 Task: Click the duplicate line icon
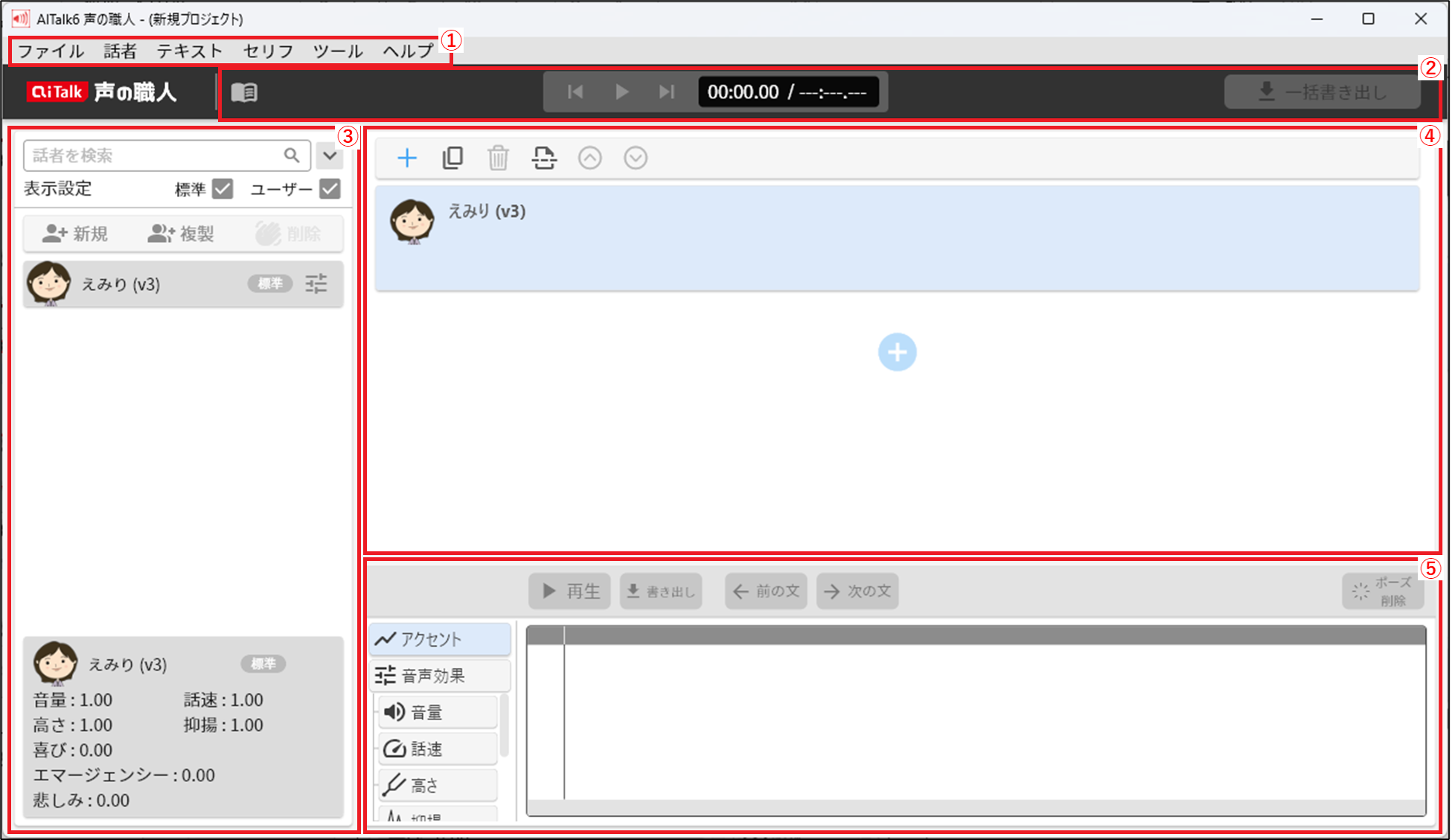(453, 158)
